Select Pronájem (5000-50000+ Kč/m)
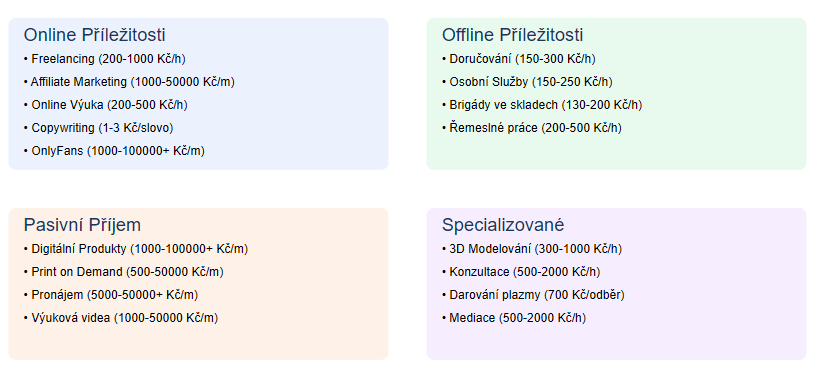The width and height of the screenshot is (817, 371). click(111, 295)
